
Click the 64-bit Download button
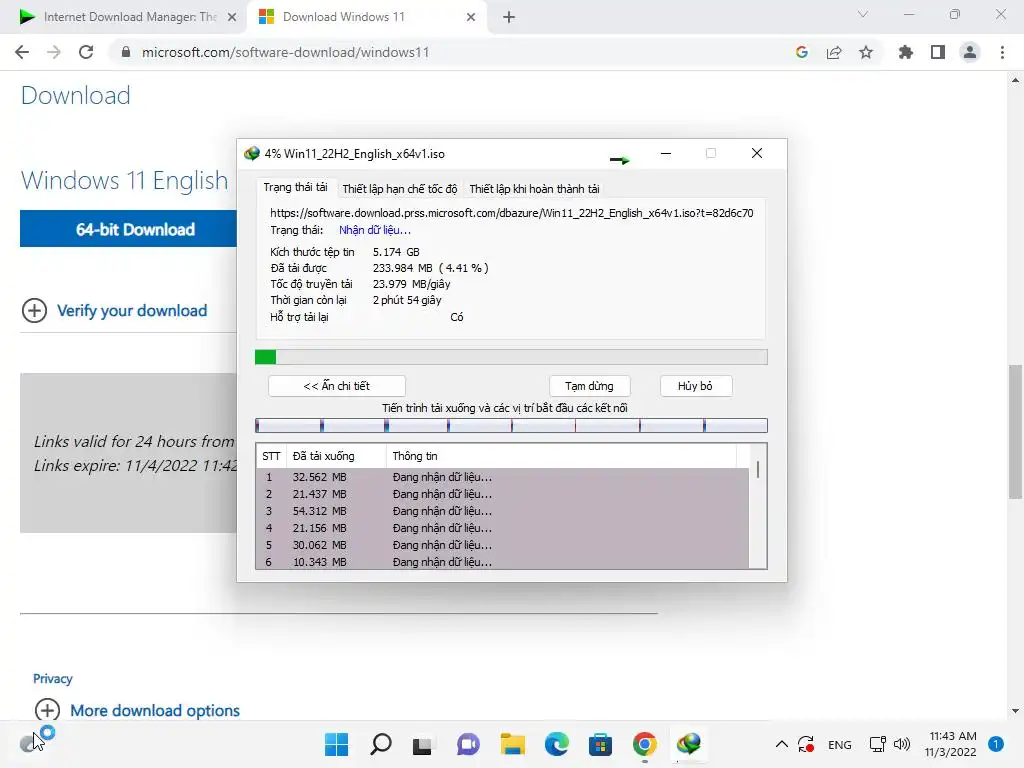point(129,229)
